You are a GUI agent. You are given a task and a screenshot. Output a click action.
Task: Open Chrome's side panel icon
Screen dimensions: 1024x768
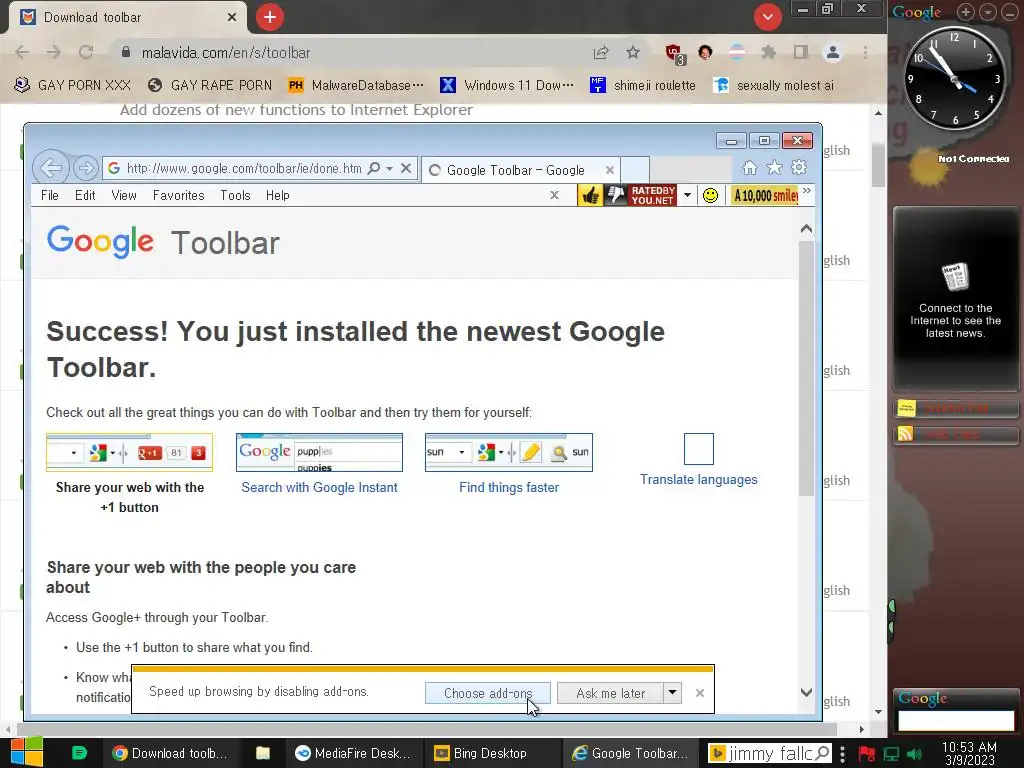[801, 52]
